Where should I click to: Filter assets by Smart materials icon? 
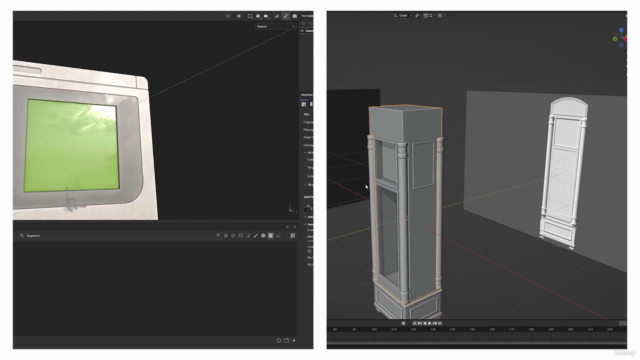[x=233, y=236]
